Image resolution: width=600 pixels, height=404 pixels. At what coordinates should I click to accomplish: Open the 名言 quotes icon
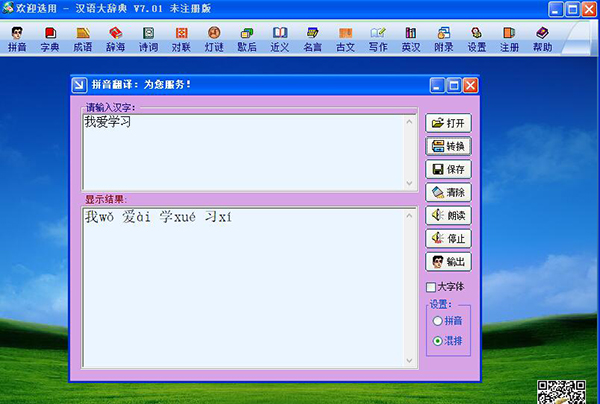tap(313, 39)
